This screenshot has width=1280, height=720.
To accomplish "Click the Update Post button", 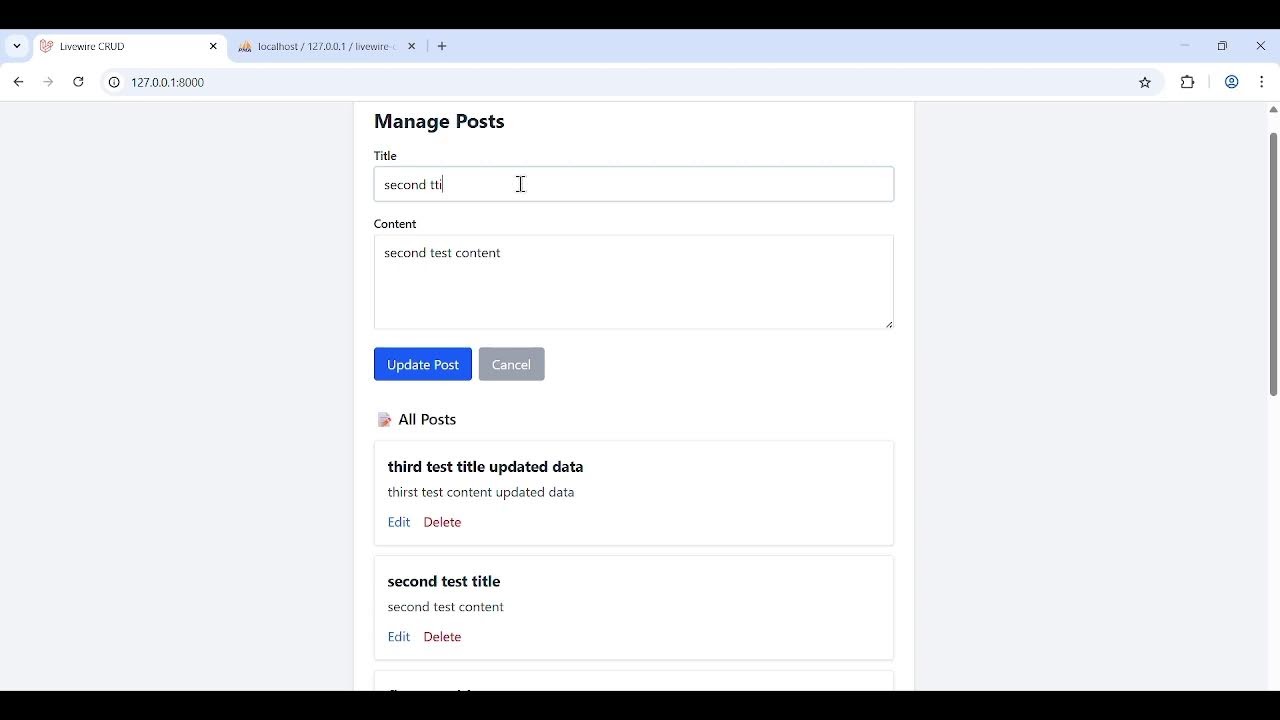I will click(x=423, y=364).
